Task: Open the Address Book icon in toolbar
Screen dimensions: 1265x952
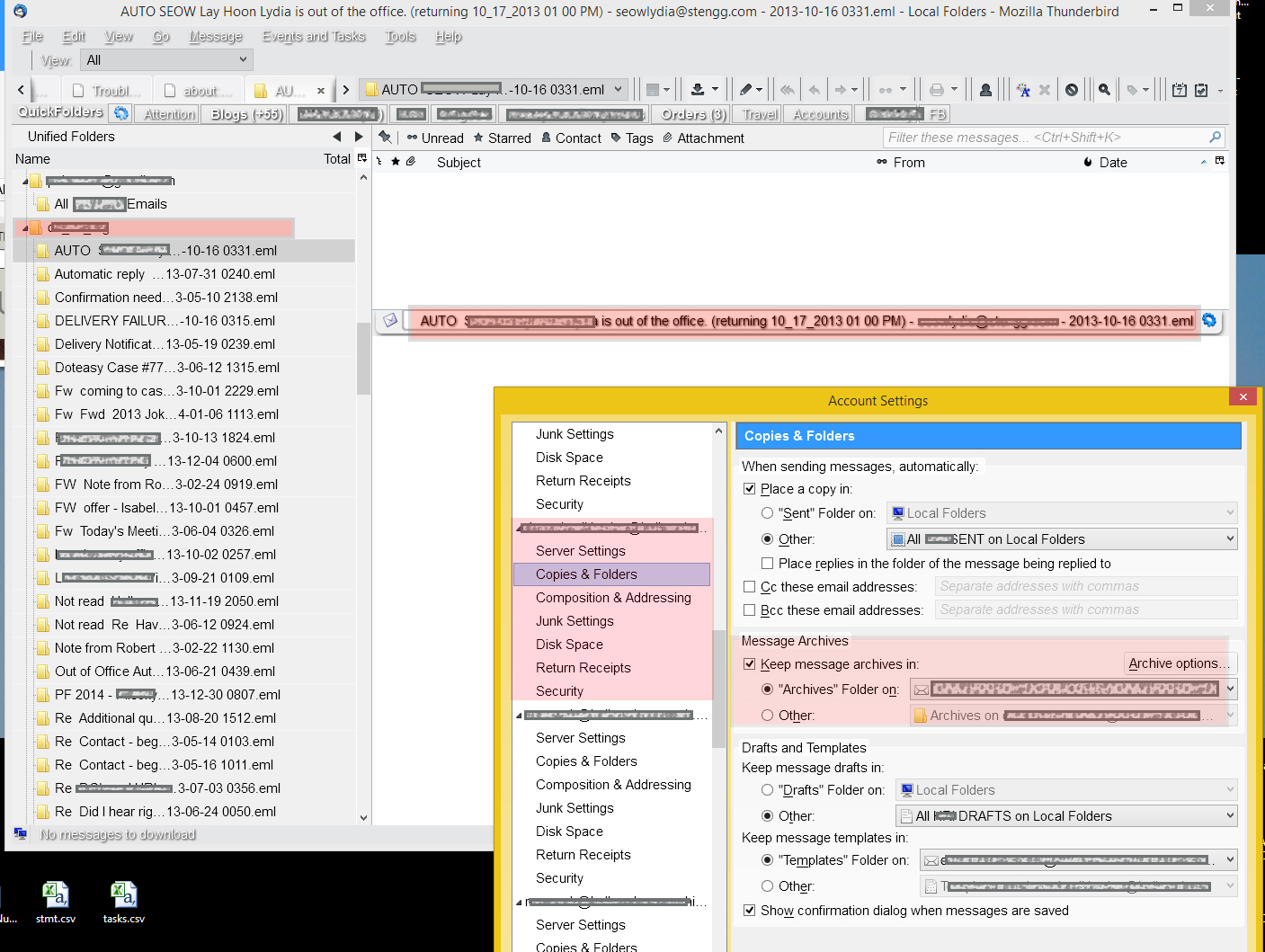Action: tap(985, 90)
